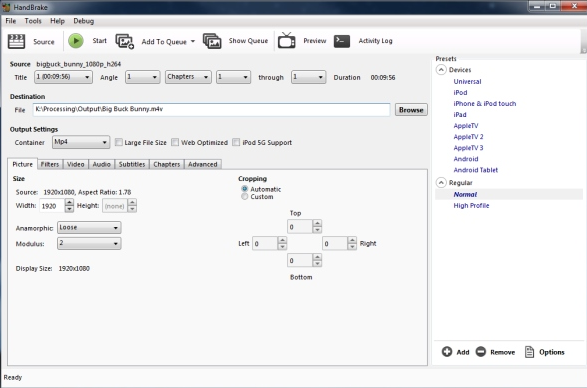Switch to the Video tab

click(x=76, y=164)
